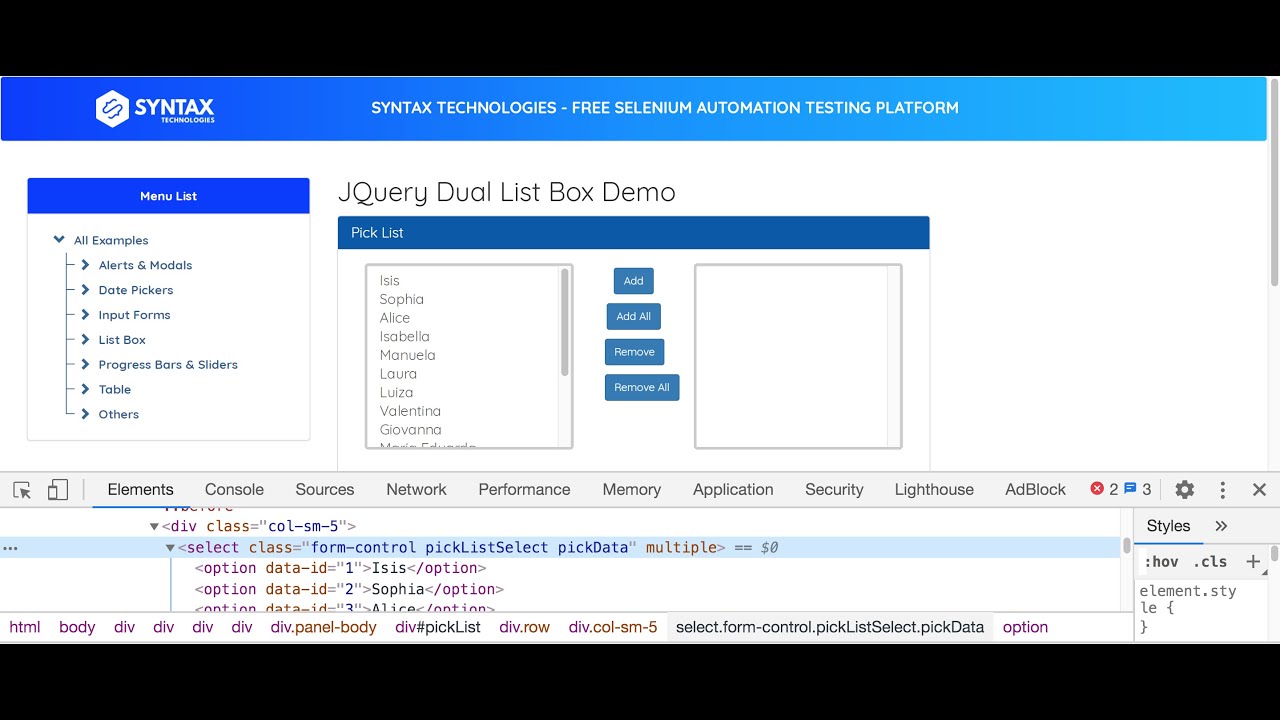Image resolution: width=1280 pixels, height=720 pixels.
Task: Toggle the device toolbar icon in DevTools
Action: pos(58,490)
